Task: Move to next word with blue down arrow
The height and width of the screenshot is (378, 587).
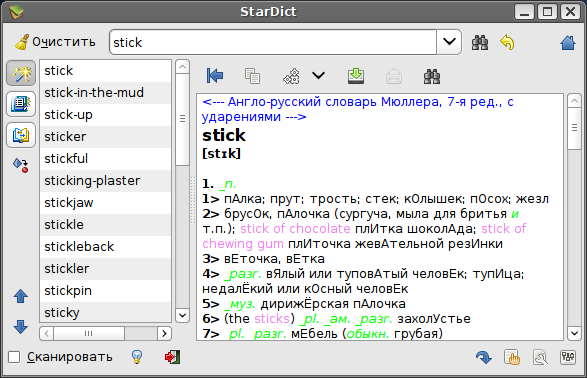Action: [x=21, y=327]
